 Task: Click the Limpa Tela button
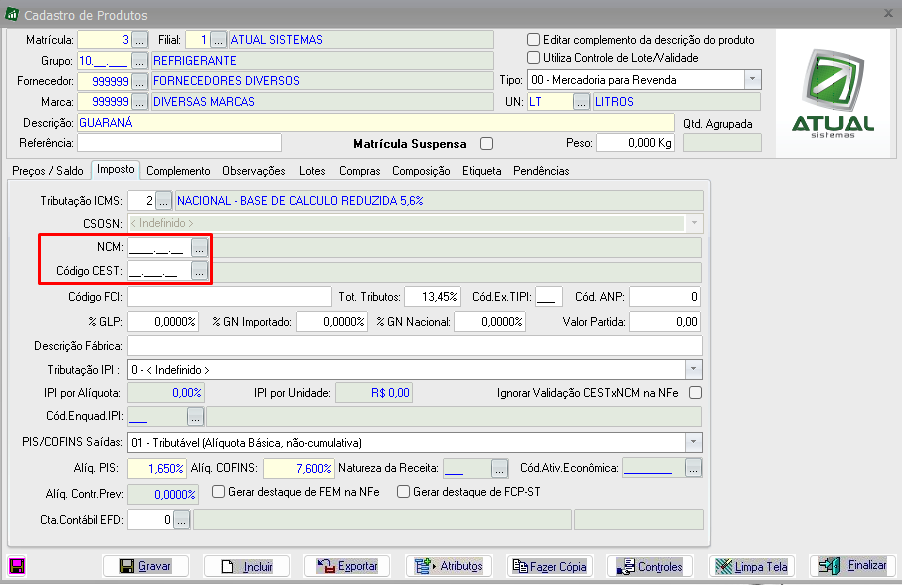click(752, 566)
